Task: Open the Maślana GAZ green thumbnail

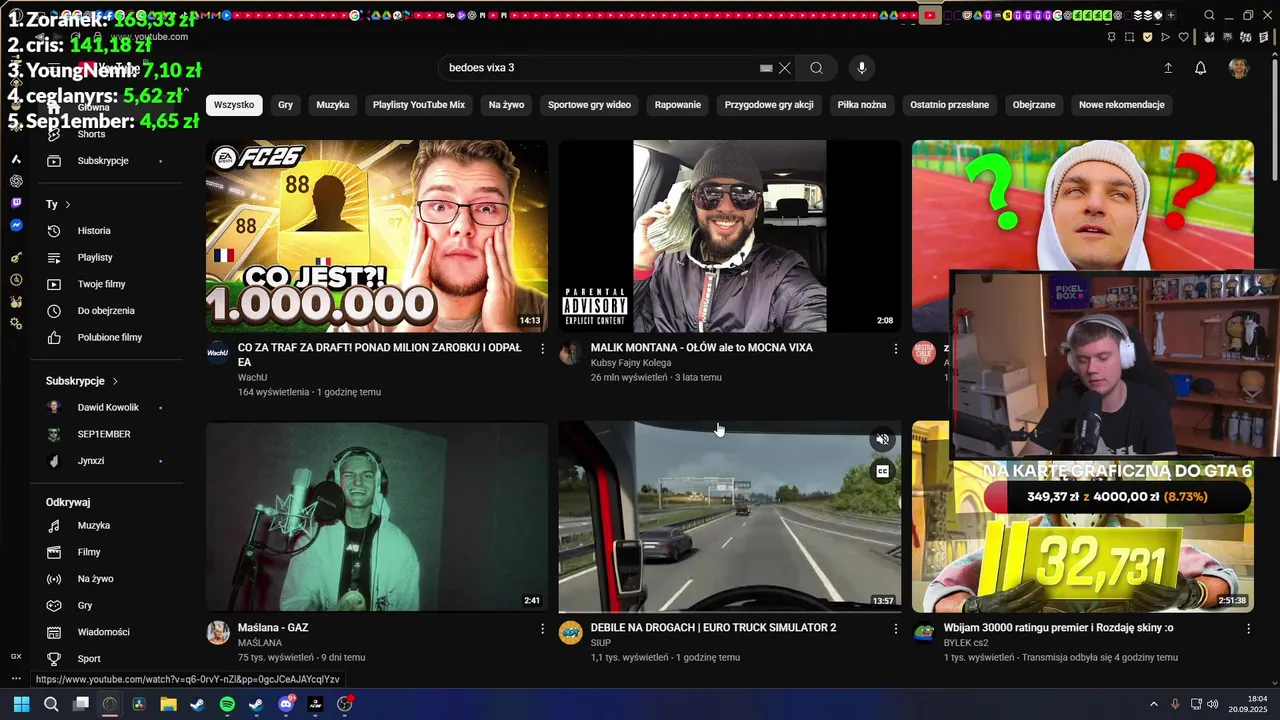Action: [x=377, y=516]
